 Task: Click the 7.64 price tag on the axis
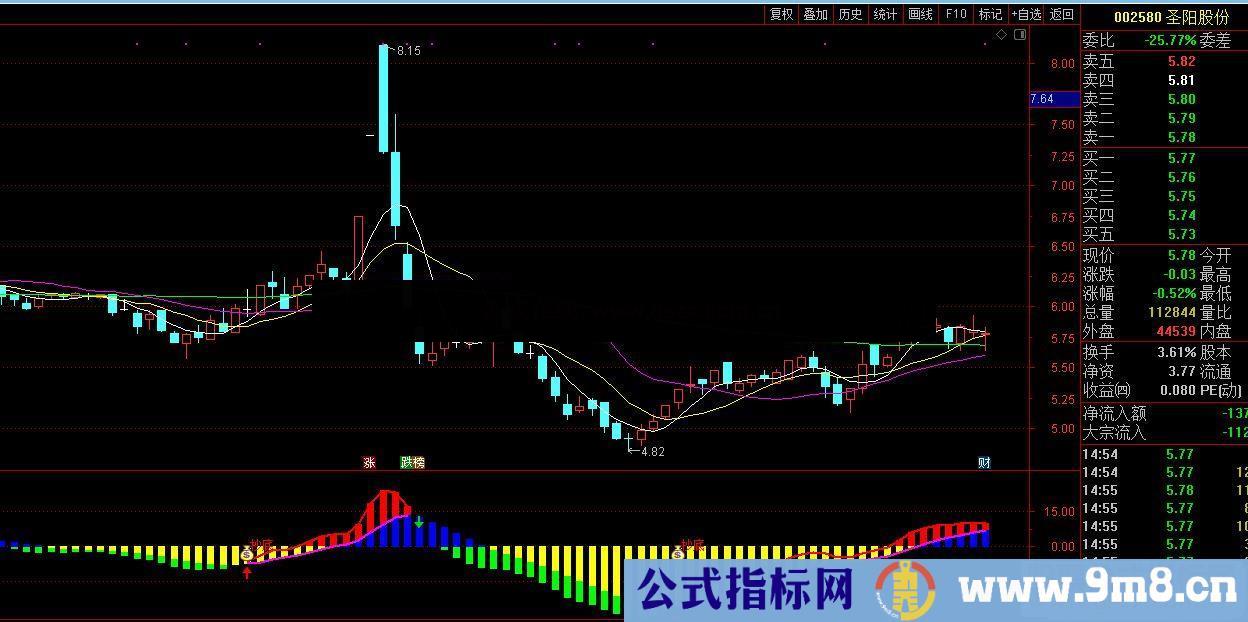click(1044, 99)
